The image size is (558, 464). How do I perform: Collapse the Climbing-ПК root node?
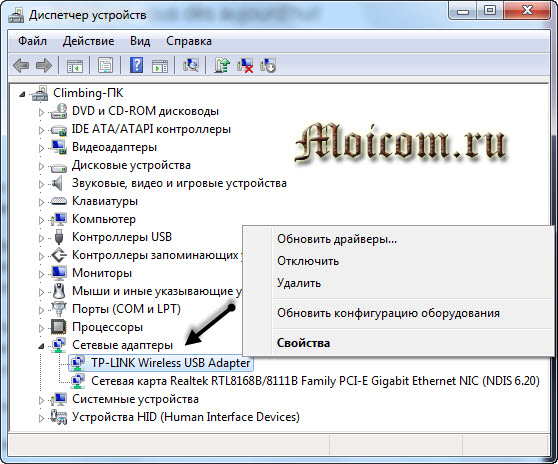(x=22, y=94)
